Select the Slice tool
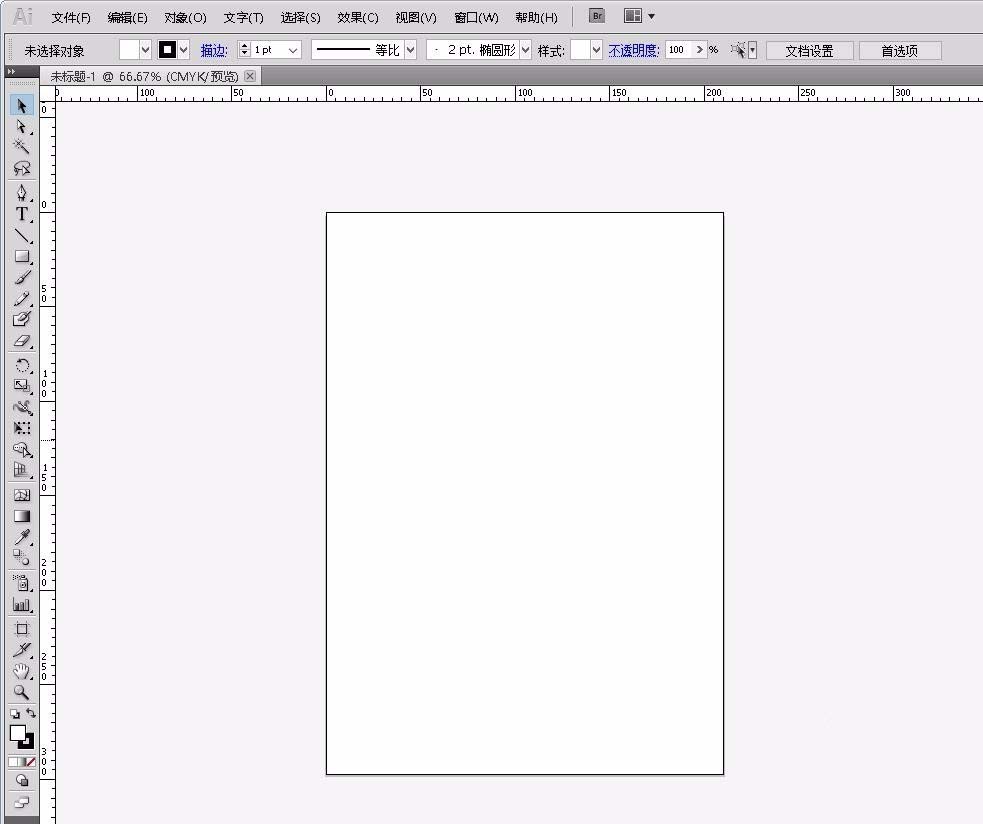983x824 pixels. (x=22, y=650)
